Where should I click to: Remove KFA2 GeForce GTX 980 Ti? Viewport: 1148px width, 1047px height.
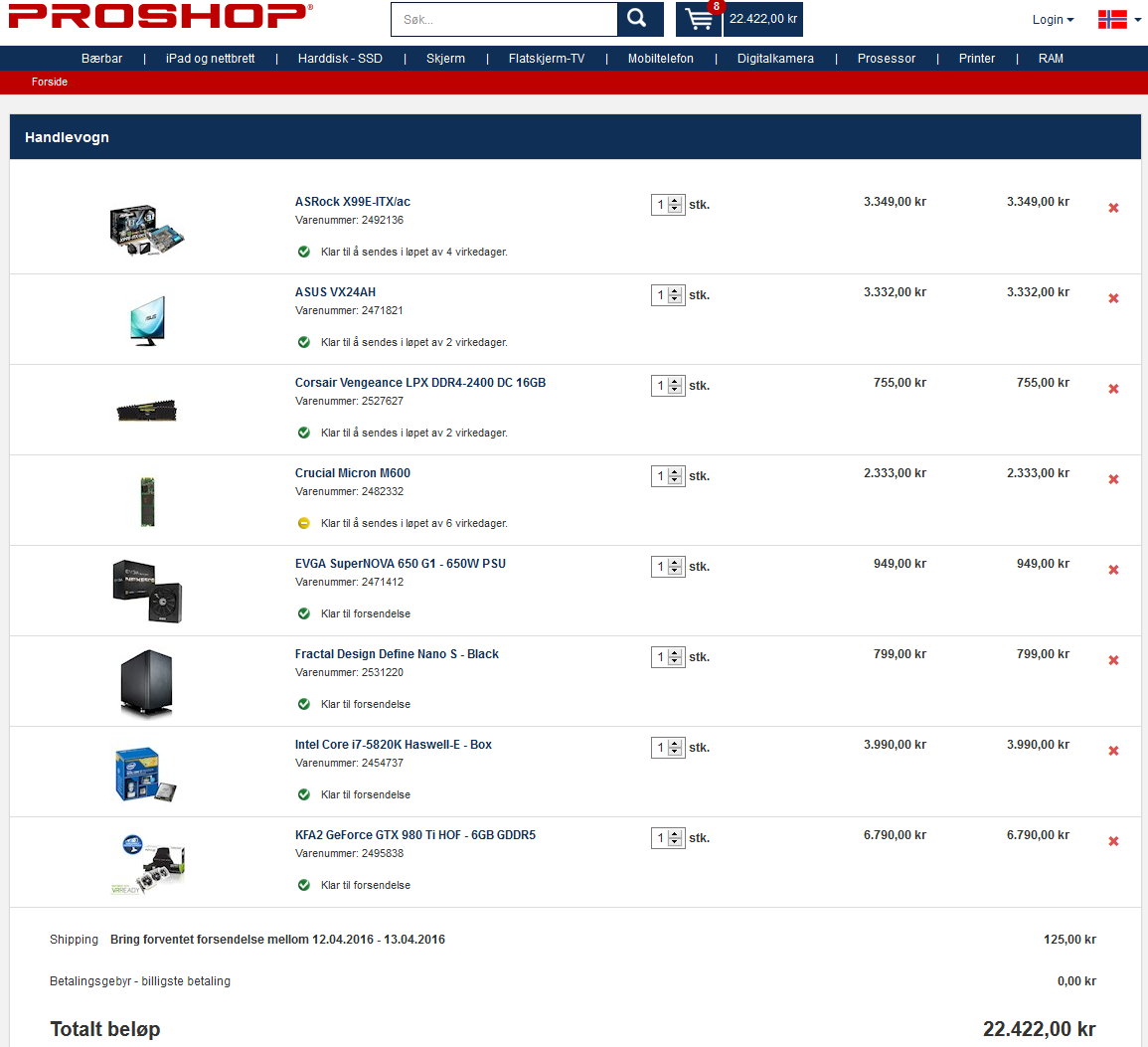click(1113, 840)
